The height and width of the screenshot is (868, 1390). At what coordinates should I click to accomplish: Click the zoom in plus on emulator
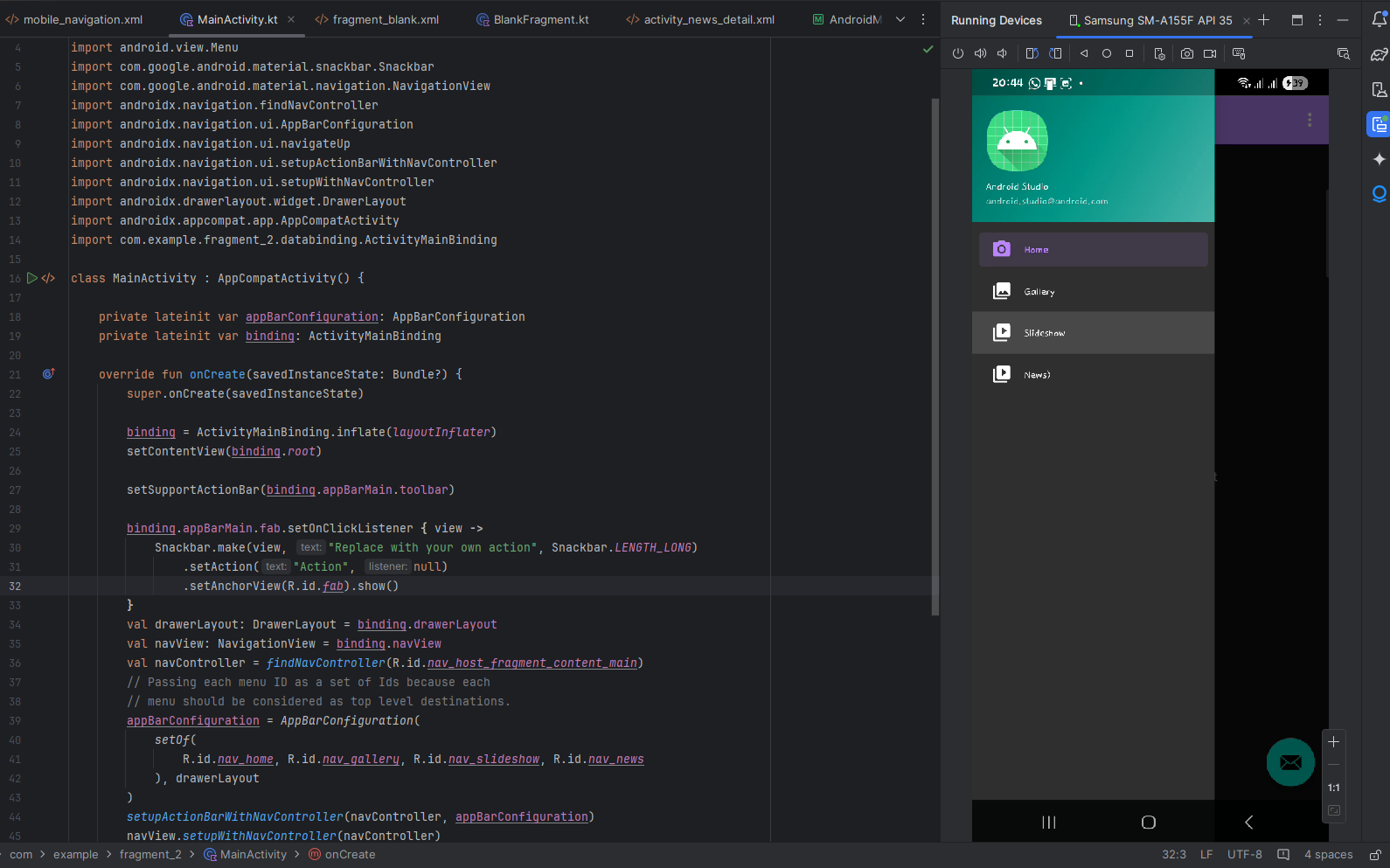tap(1333, 741)
